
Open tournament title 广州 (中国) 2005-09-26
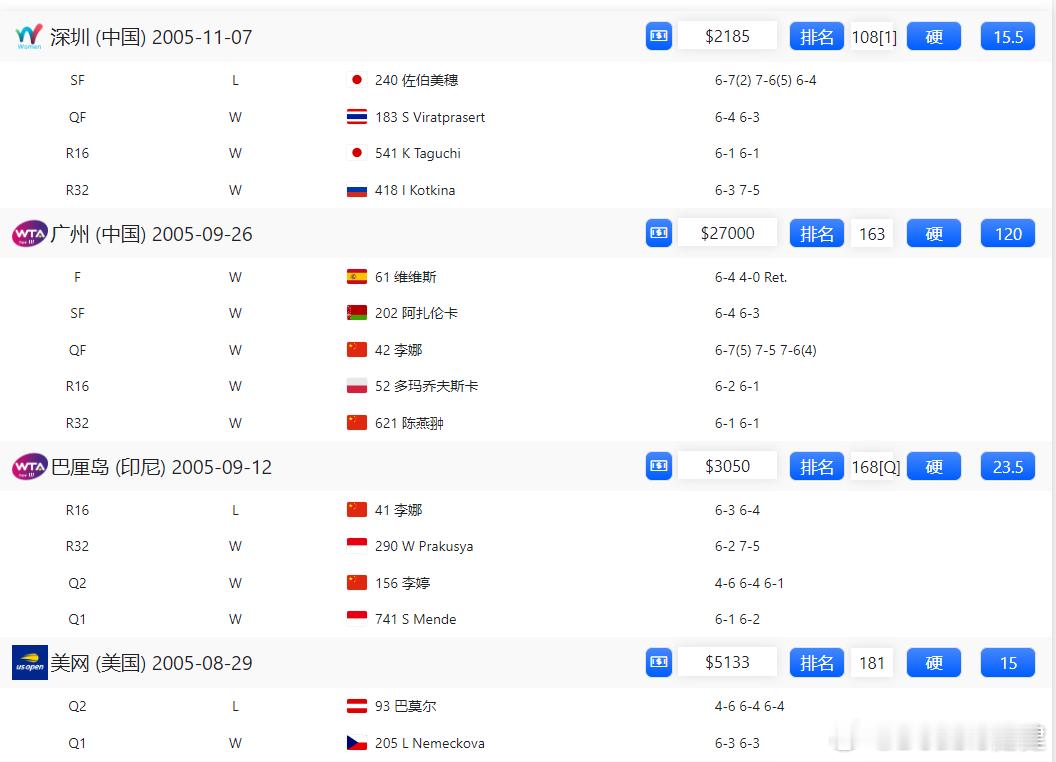click(151, 234)
